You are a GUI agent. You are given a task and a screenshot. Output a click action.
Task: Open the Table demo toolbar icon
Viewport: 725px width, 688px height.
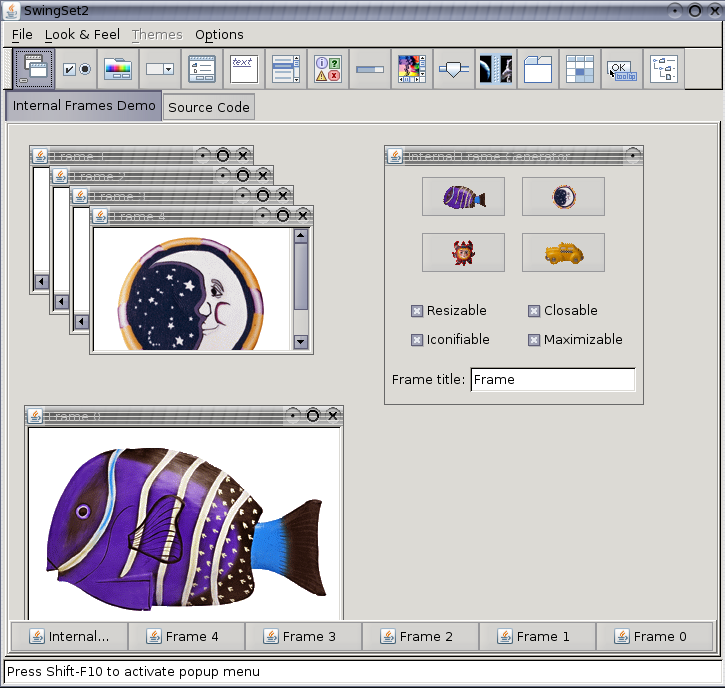[x=580, y=69]
